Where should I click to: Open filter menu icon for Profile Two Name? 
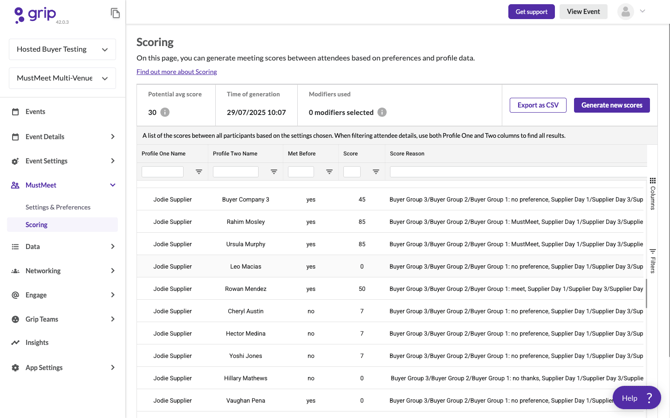274,172
